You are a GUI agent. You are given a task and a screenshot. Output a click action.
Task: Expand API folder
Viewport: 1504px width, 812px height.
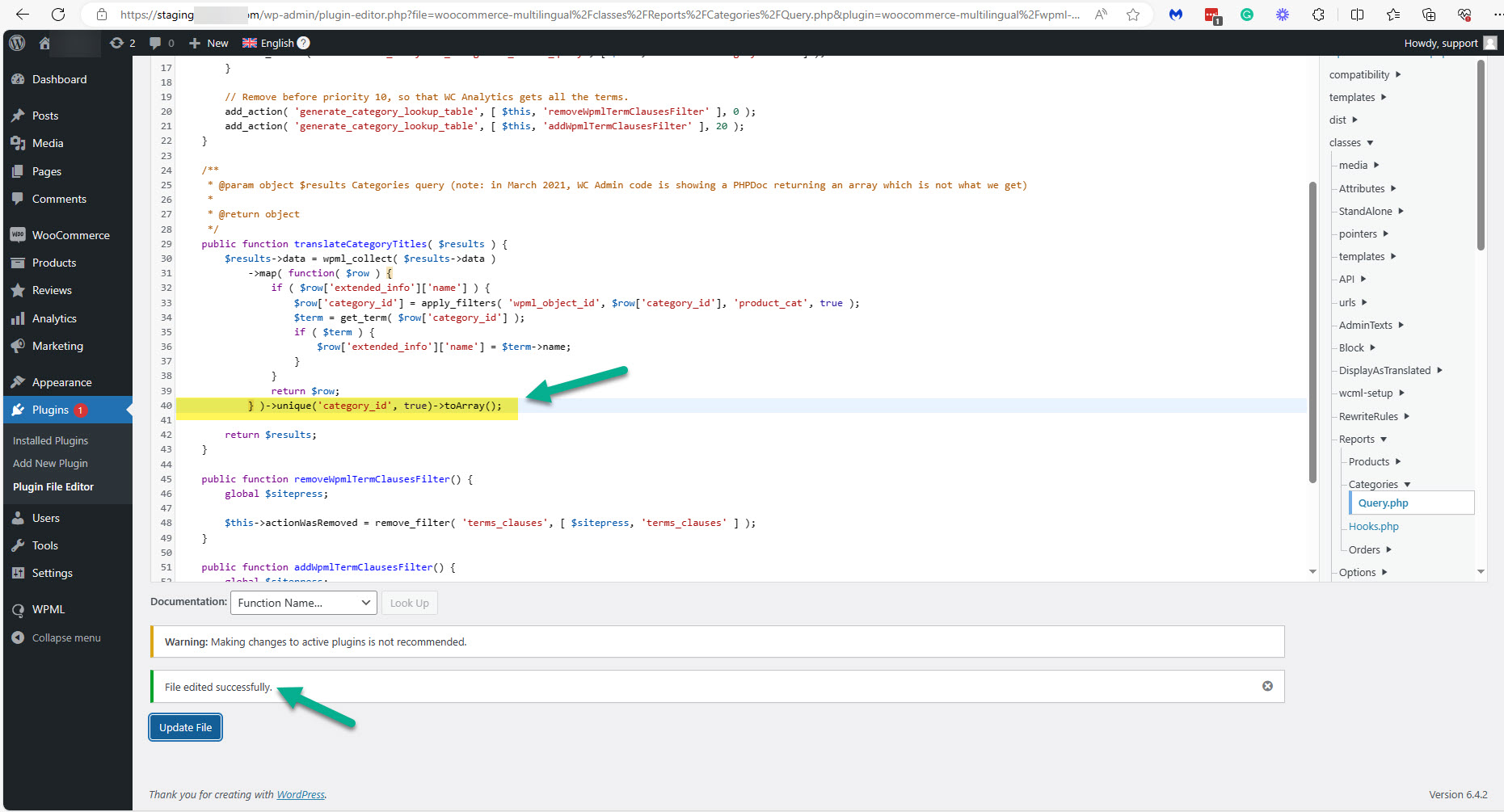point(1353,279)
